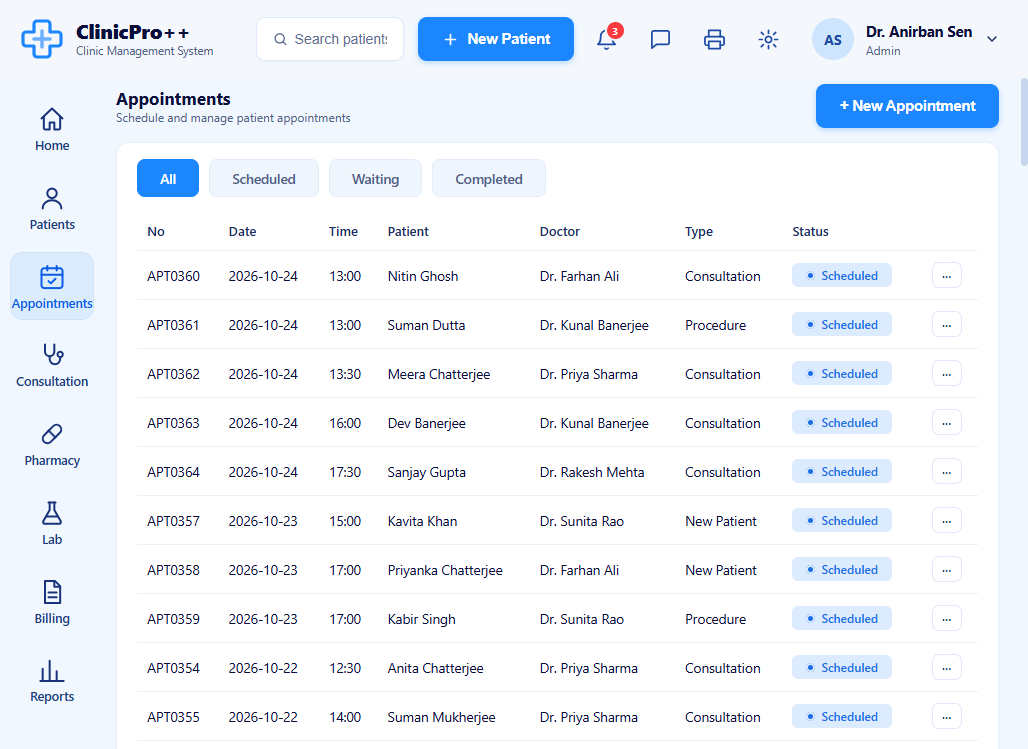This screenshot has width=1028, height=749.
Task: Open actions menu for APT0362
Action: click(x=947, y=374)
